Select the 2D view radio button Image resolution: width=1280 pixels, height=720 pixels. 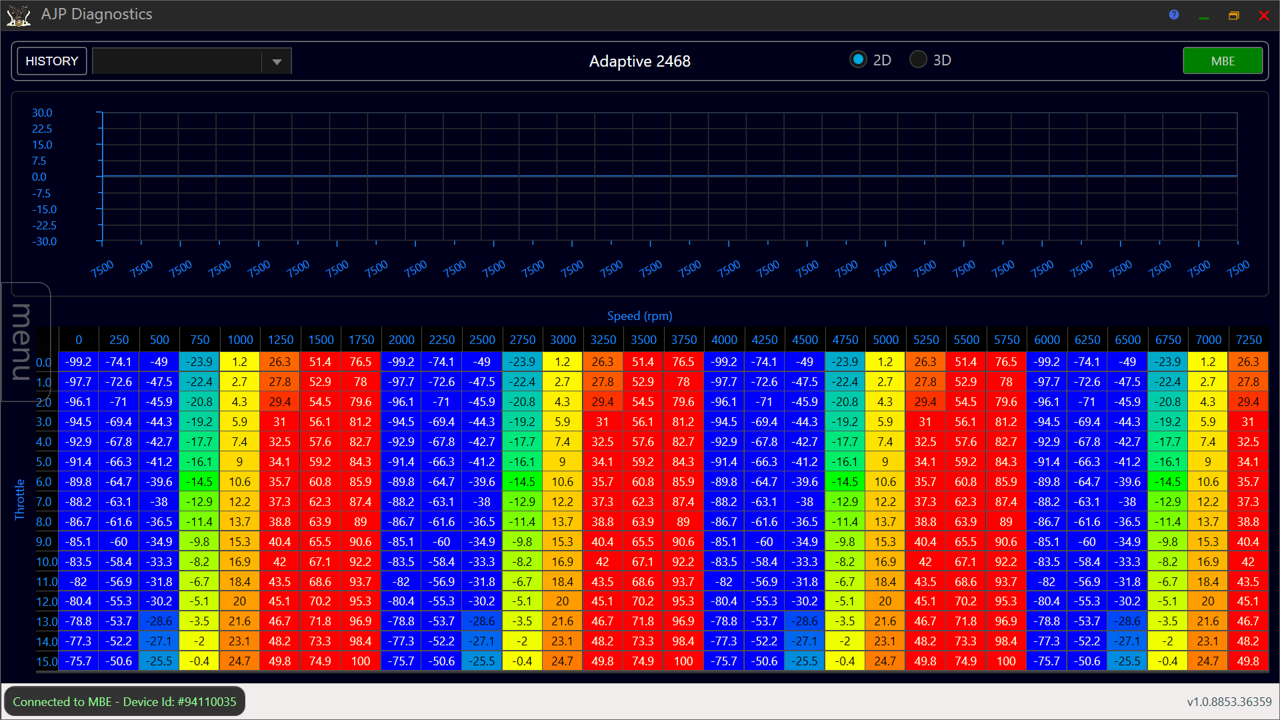858,60
